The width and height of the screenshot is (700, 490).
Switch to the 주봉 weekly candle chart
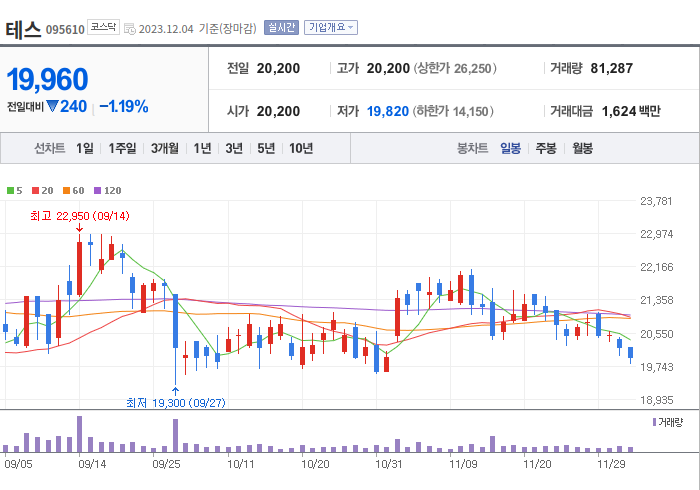[x=546, y=148]
